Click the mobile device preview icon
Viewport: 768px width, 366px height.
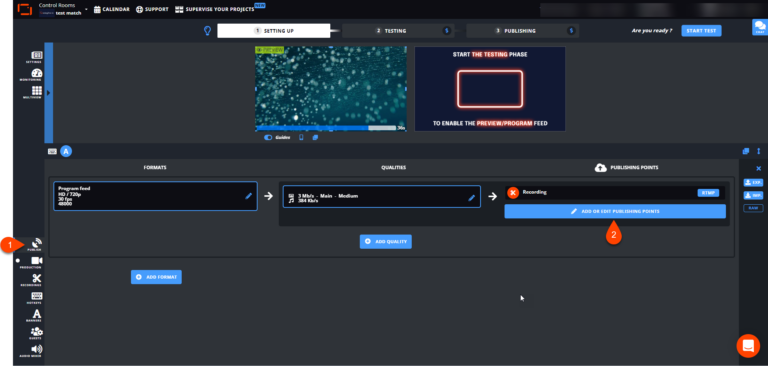point(301,138)
